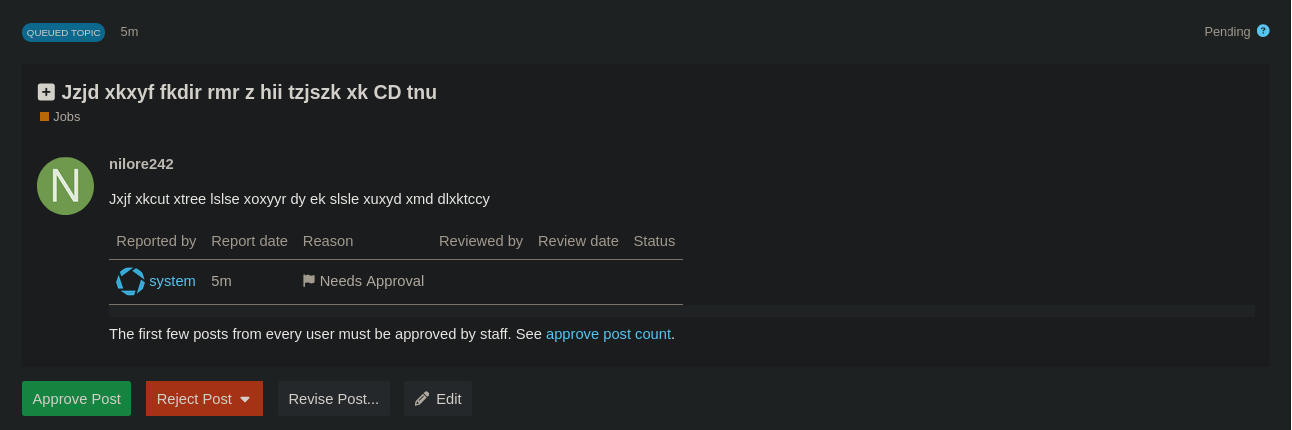Click the Pending status label
1292x430 pixels.
coord(1227,32)
